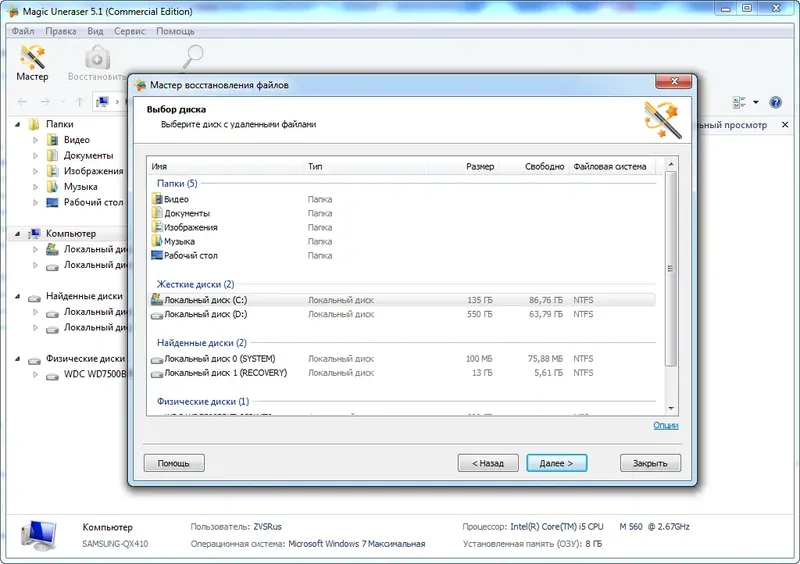The width and height of the screenshot is (800, 564).
Task: Sort list by Имя column header
Action: [226, 166]
